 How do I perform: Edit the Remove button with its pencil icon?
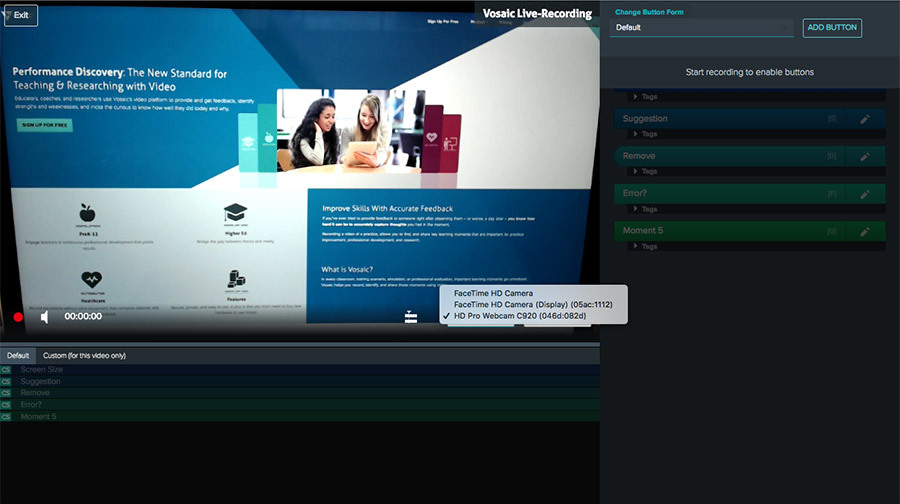coord(865,156)
